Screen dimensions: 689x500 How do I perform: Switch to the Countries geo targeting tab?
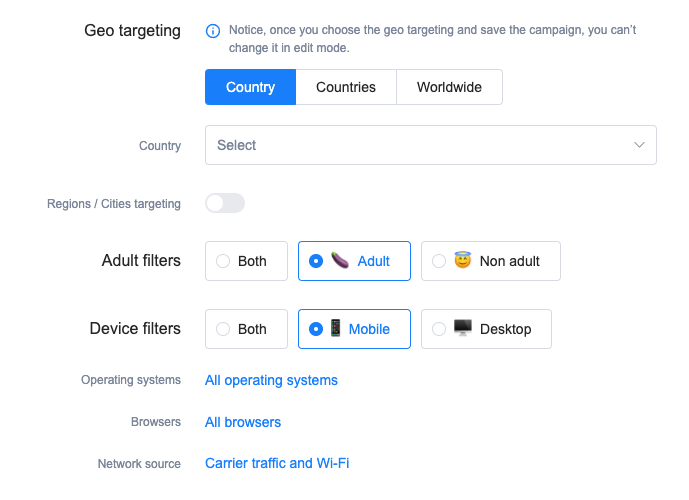[x=346, y=87]
